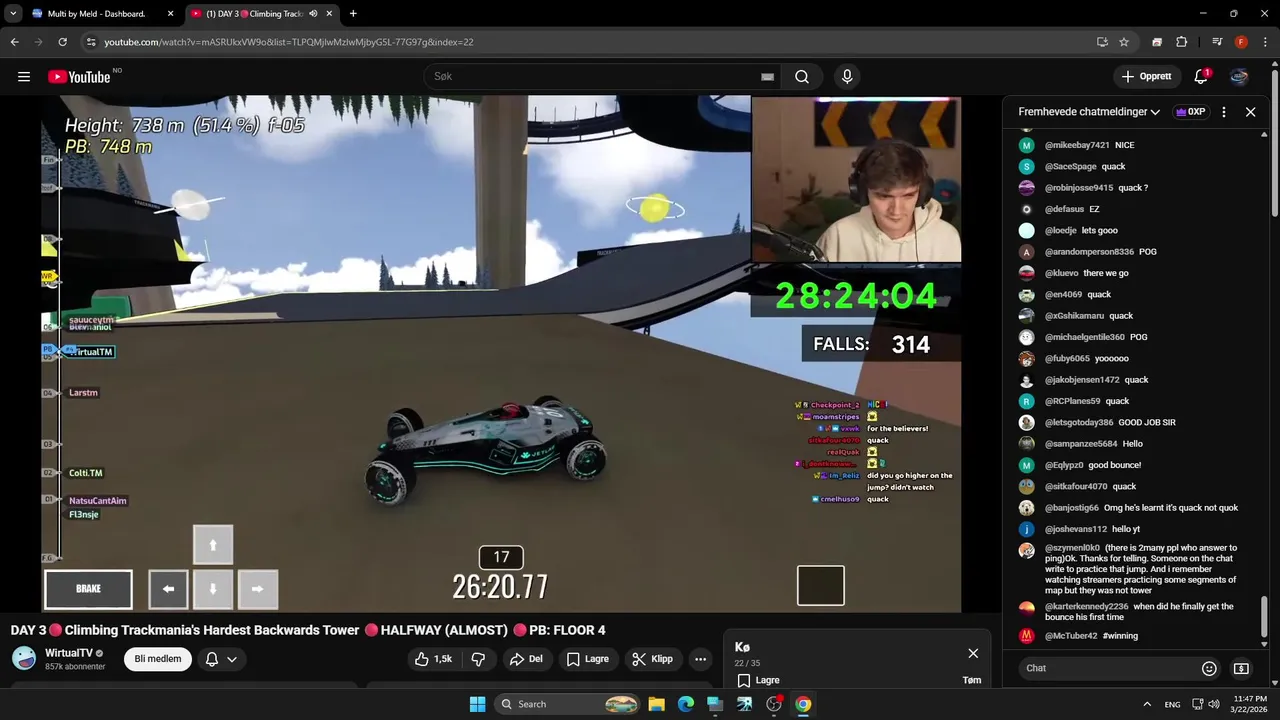Start voice search with the microphone icon

point(847,77)
